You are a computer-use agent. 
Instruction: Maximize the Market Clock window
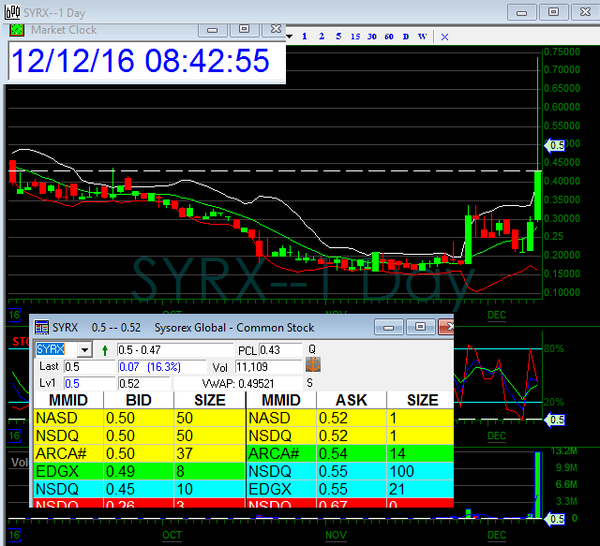246,30
